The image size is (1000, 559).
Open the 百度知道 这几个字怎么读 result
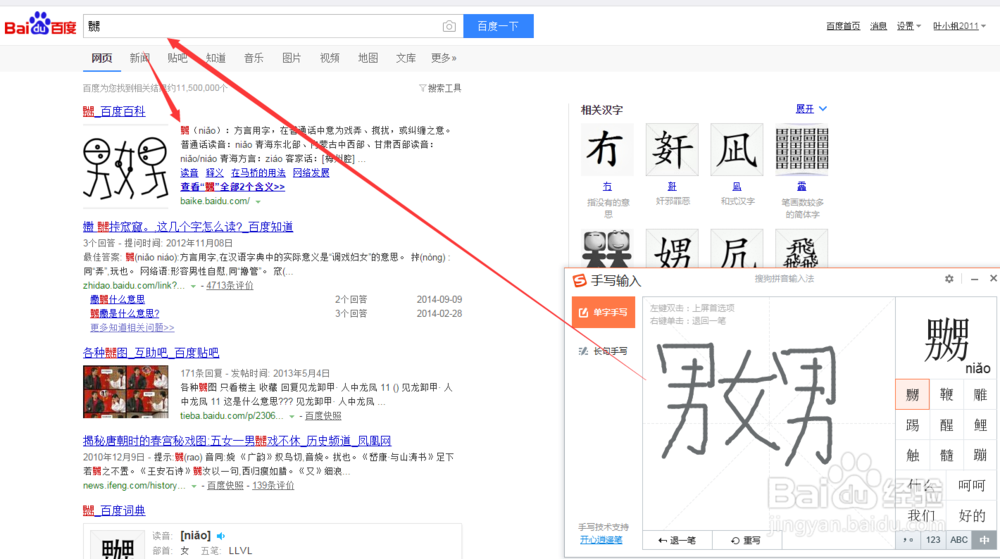(188, 226)
